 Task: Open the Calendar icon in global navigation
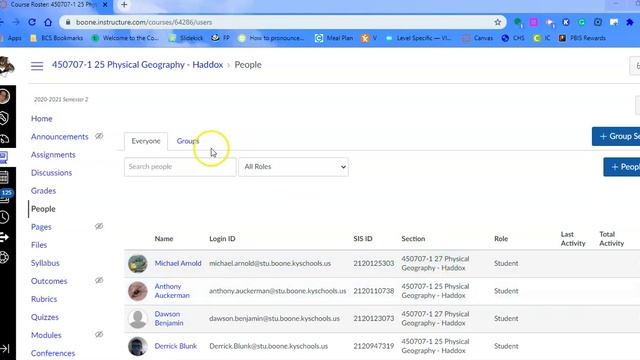click(4, 177)
